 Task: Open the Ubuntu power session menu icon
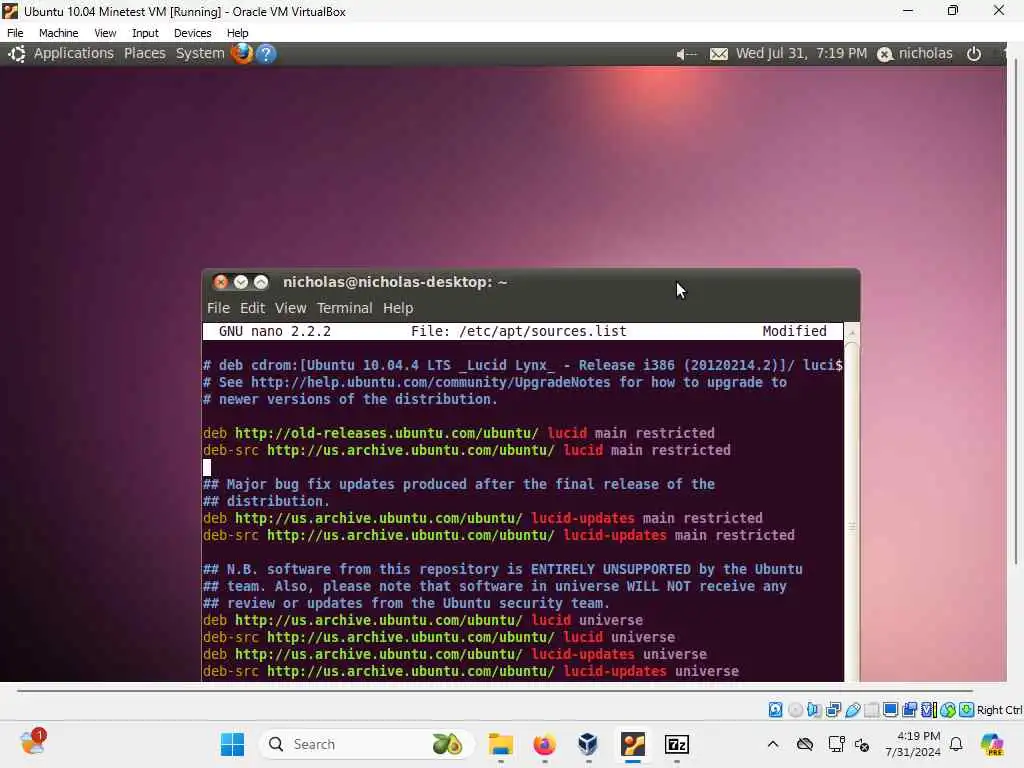[974, 54]
